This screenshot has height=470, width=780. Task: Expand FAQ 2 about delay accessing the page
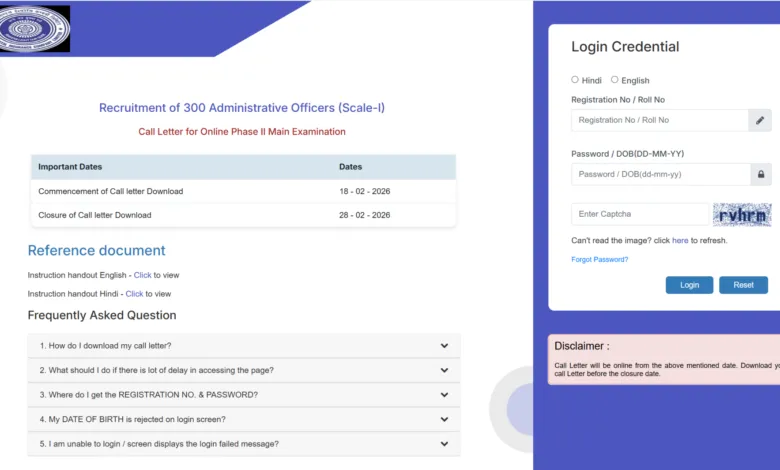[x=244, y=370]
